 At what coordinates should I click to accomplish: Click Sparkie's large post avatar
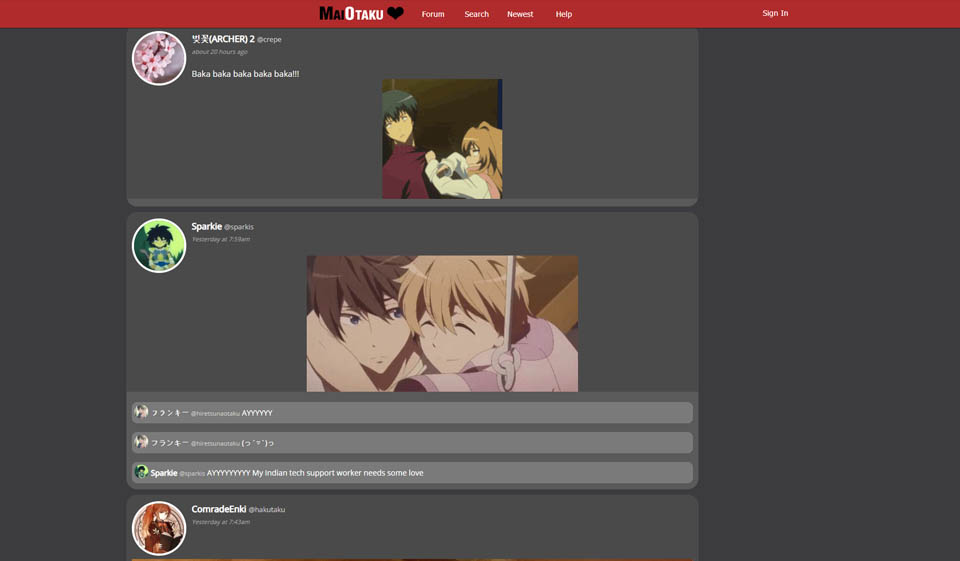click(x=159, y=245)
